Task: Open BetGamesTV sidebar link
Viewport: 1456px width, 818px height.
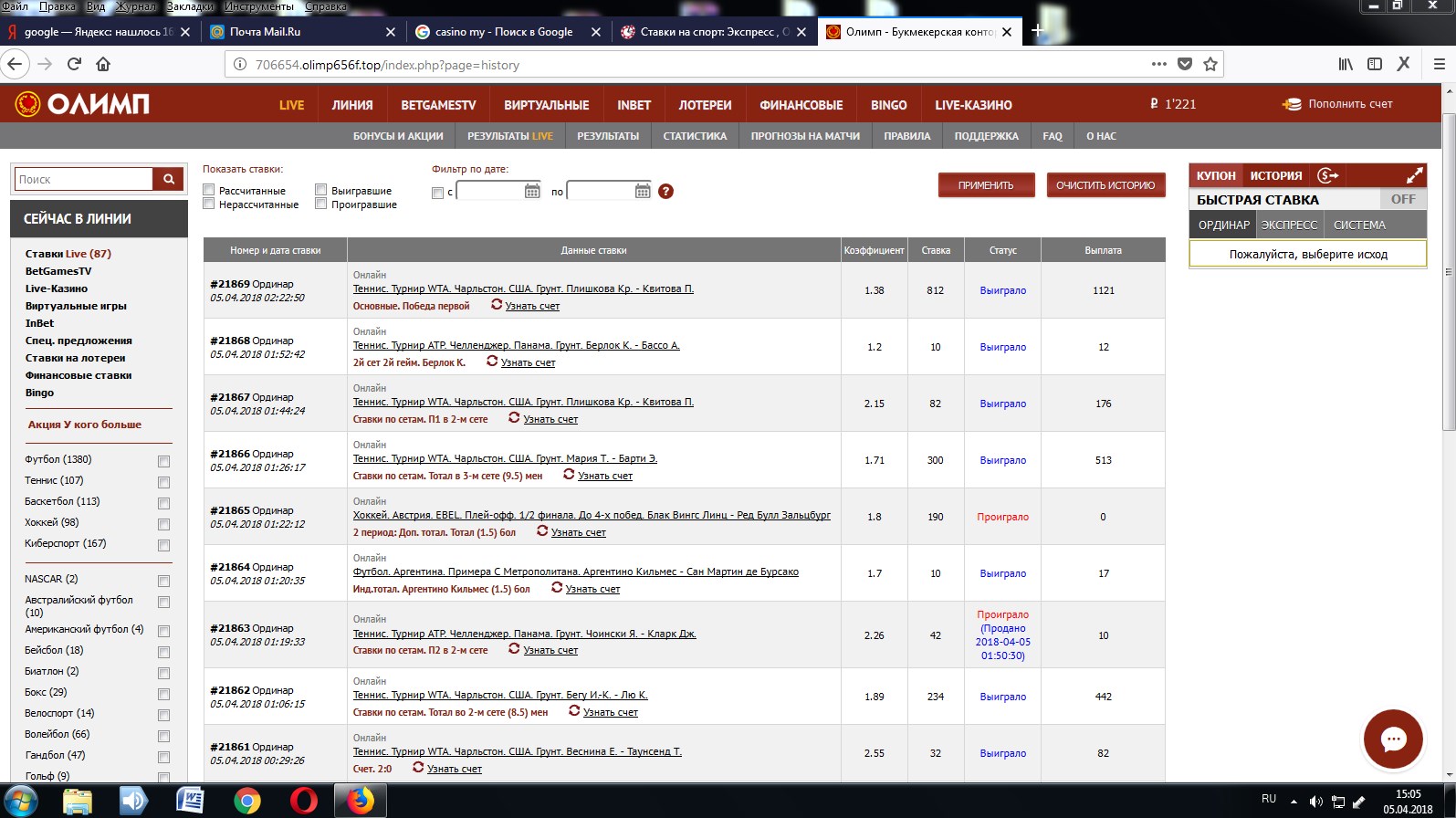Action: pyautogui.click(x=58, y=271)
